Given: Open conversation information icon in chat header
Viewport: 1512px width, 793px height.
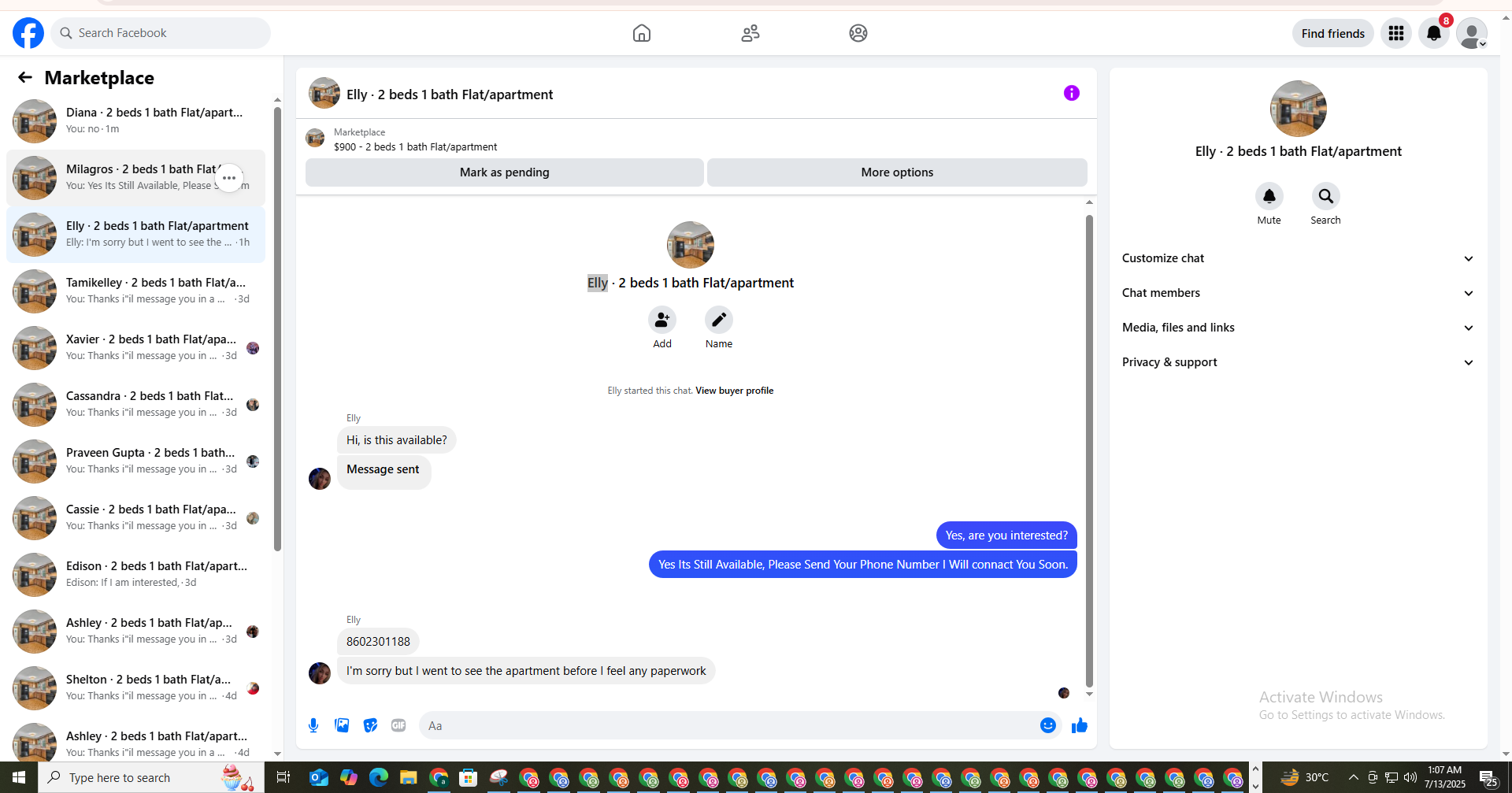Looking at the screenshot, I should [1072, 93].
